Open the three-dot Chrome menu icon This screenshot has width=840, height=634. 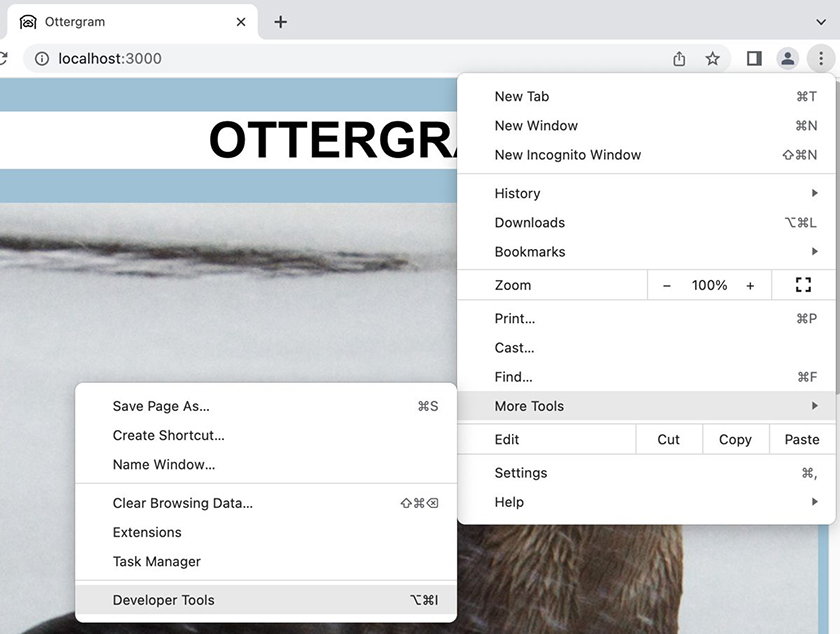[822, 58]
